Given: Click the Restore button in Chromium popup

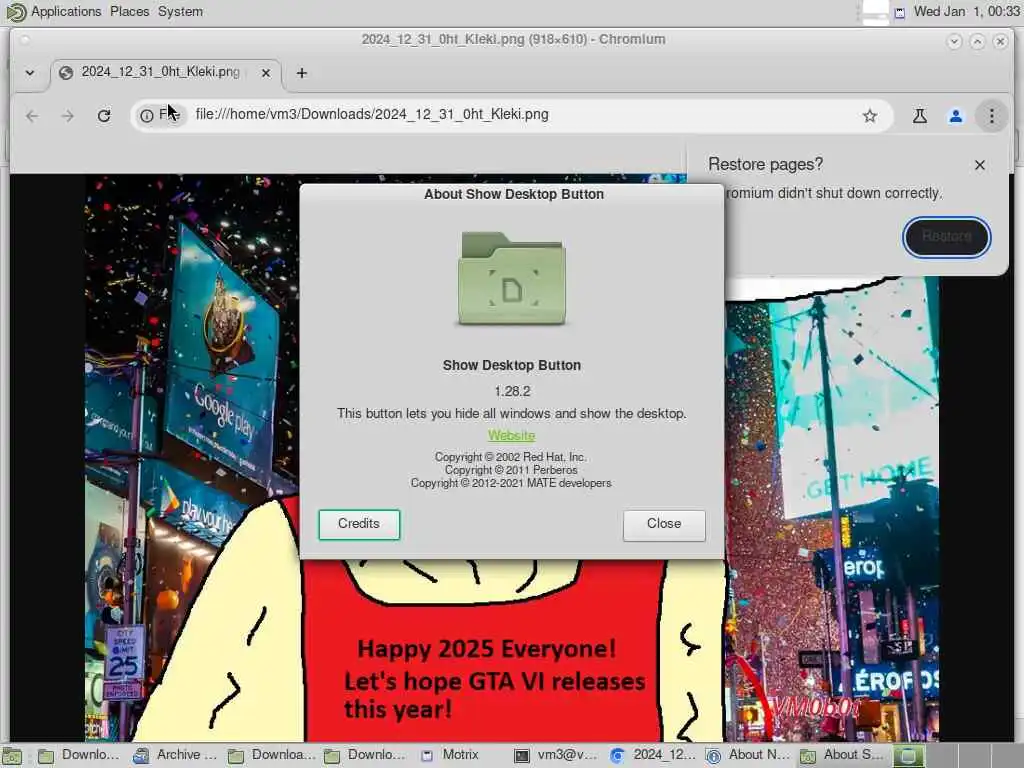Looking at the screenshot, I should [x=946, y=236].
